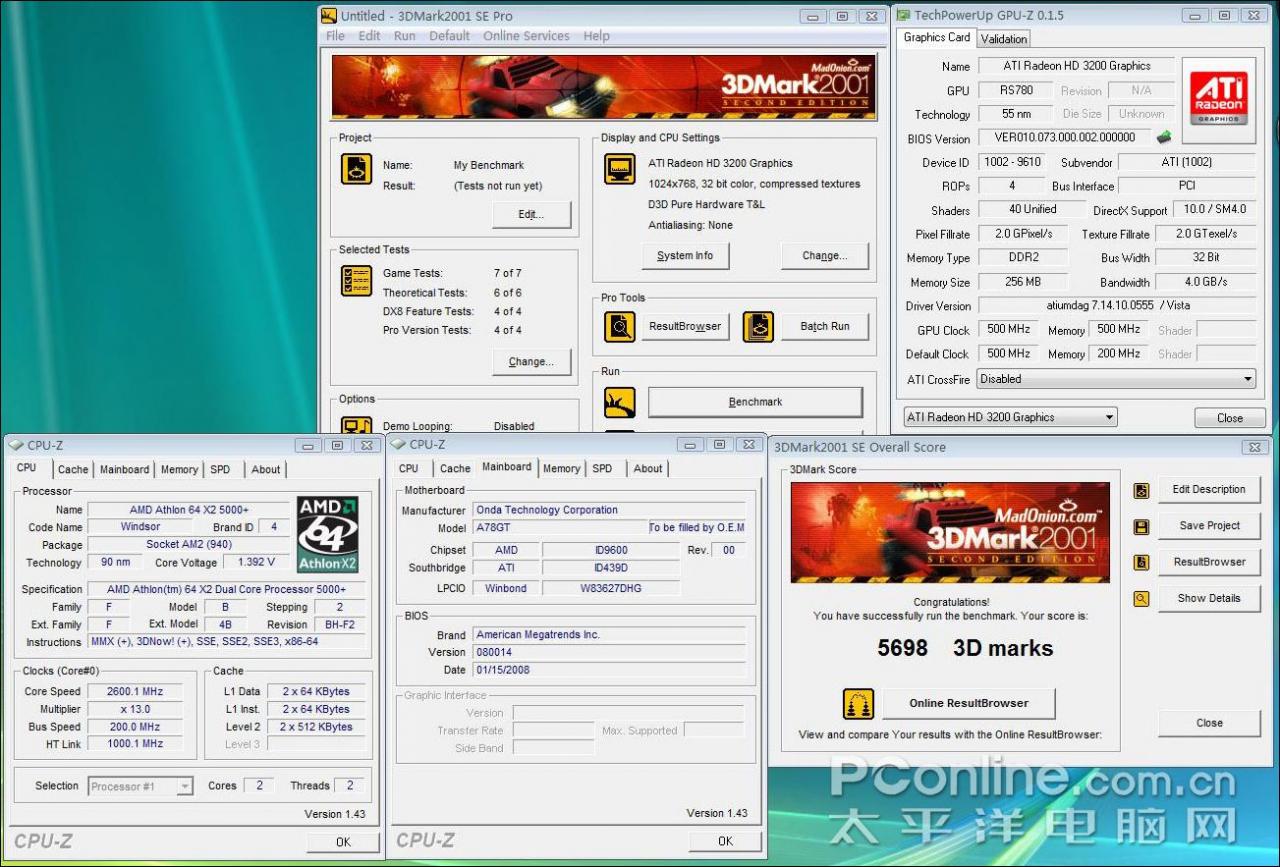Click Edit... button in Project section
Image resolution: width=1280 pixels, height=867 pixels.
[x=531, y=215]
